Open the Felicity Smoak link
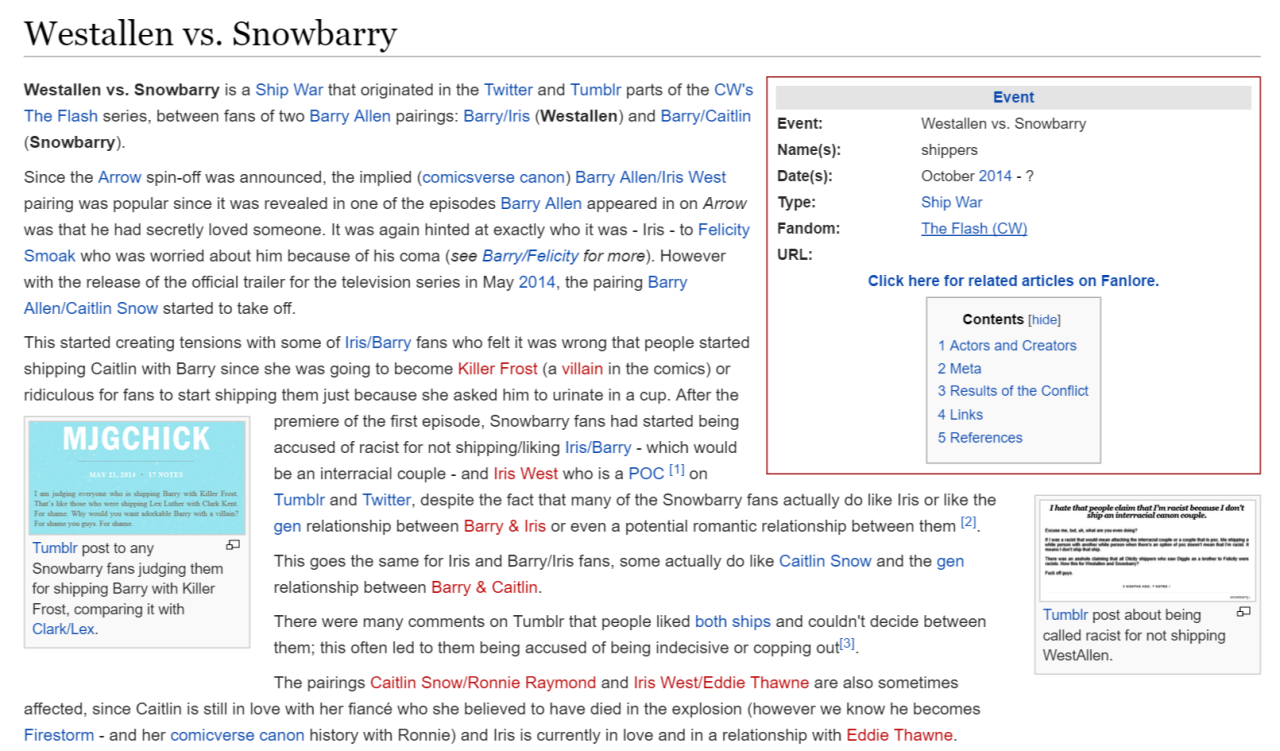This screenshot has height=751, width=1280. (x=387, y=242)
